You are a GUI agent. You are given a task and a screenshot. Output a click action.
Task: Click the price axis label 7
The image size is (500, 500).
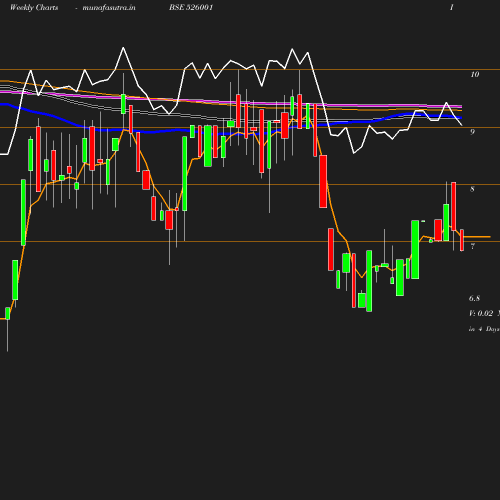pos(472,246)
